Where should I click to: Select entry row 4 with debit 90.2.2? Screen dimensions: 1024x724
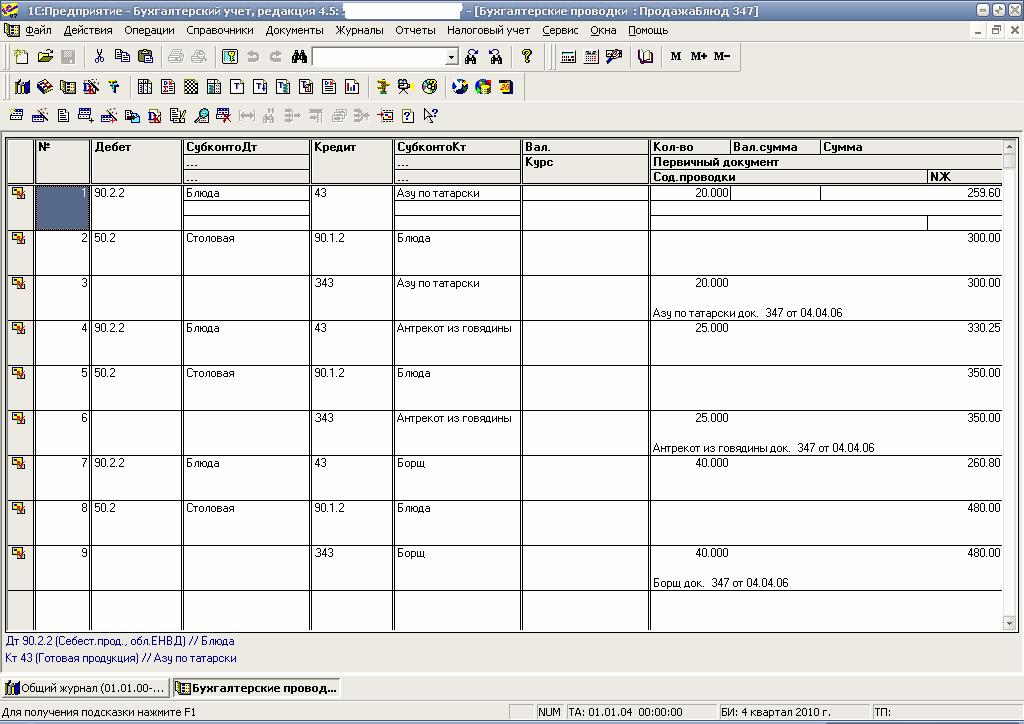pos(504,342)
